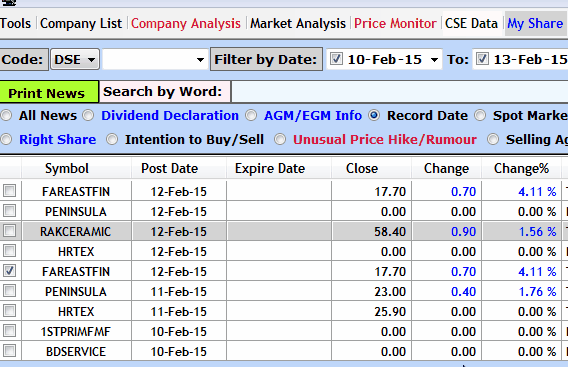The width and height of the screenshot is (568, 367).
Task: Sort by the Symbol column header
Action: (x=76, y=168)
